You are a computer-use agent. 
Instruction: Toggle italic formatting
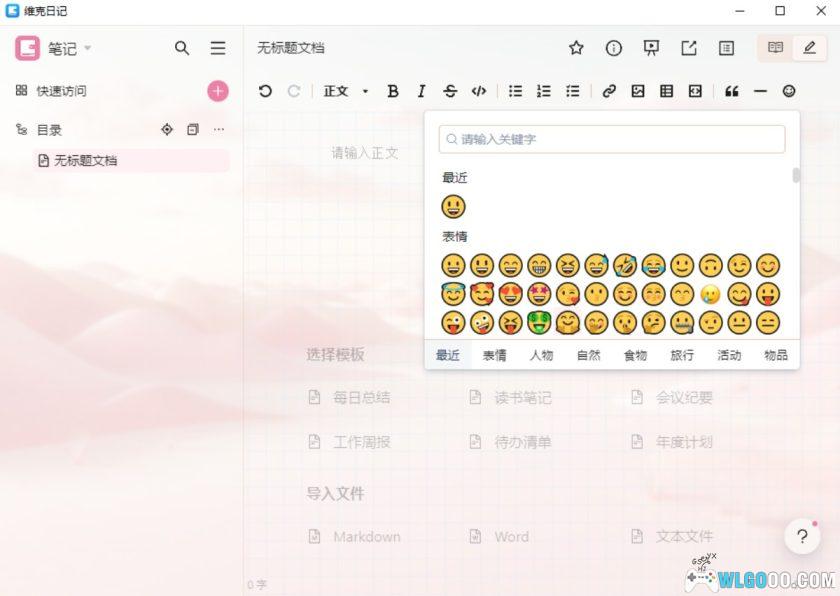pyautogui.click(x=421, y=91)
